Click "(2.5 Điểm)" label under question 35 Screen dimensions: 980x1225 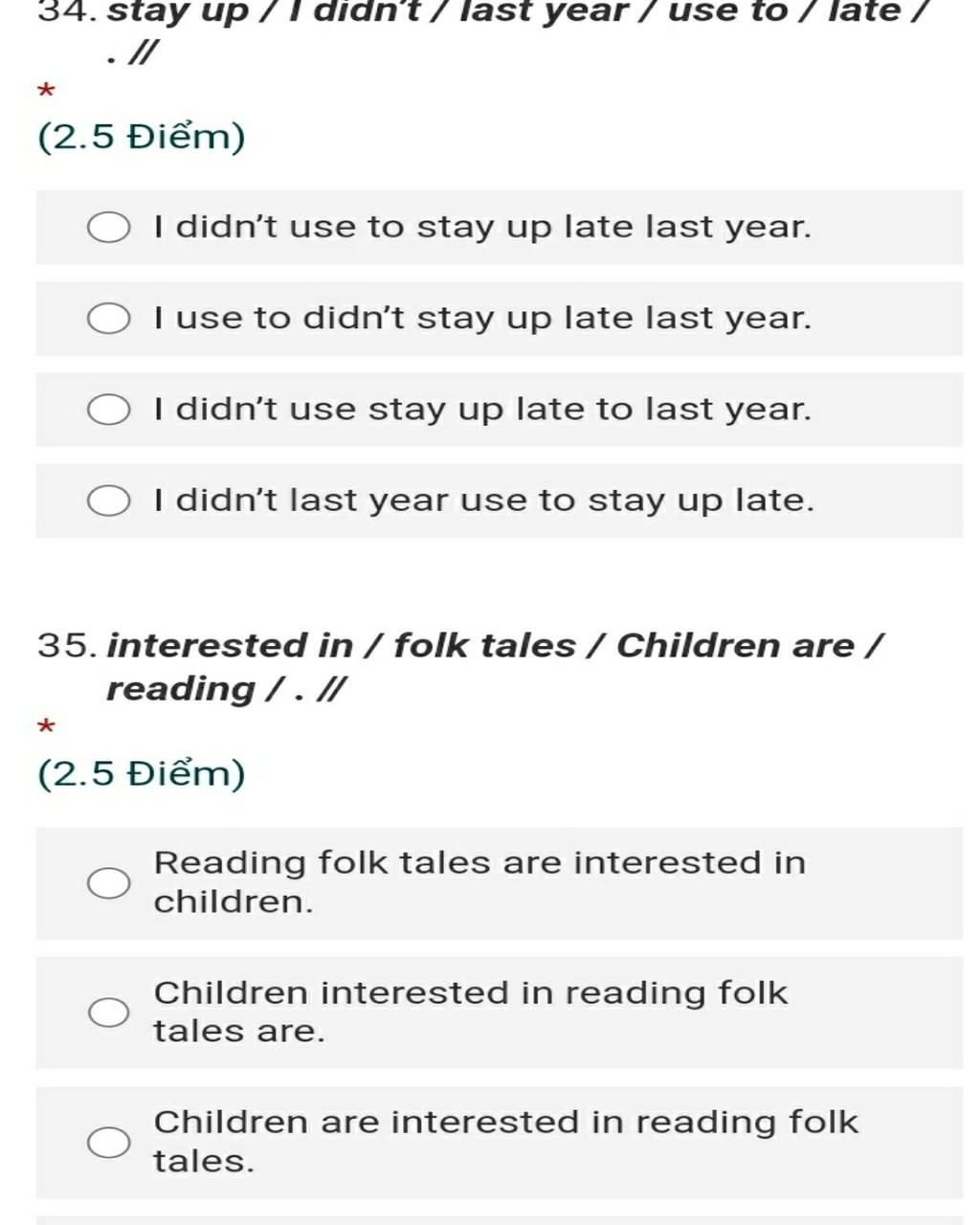(x=142, y=773)
